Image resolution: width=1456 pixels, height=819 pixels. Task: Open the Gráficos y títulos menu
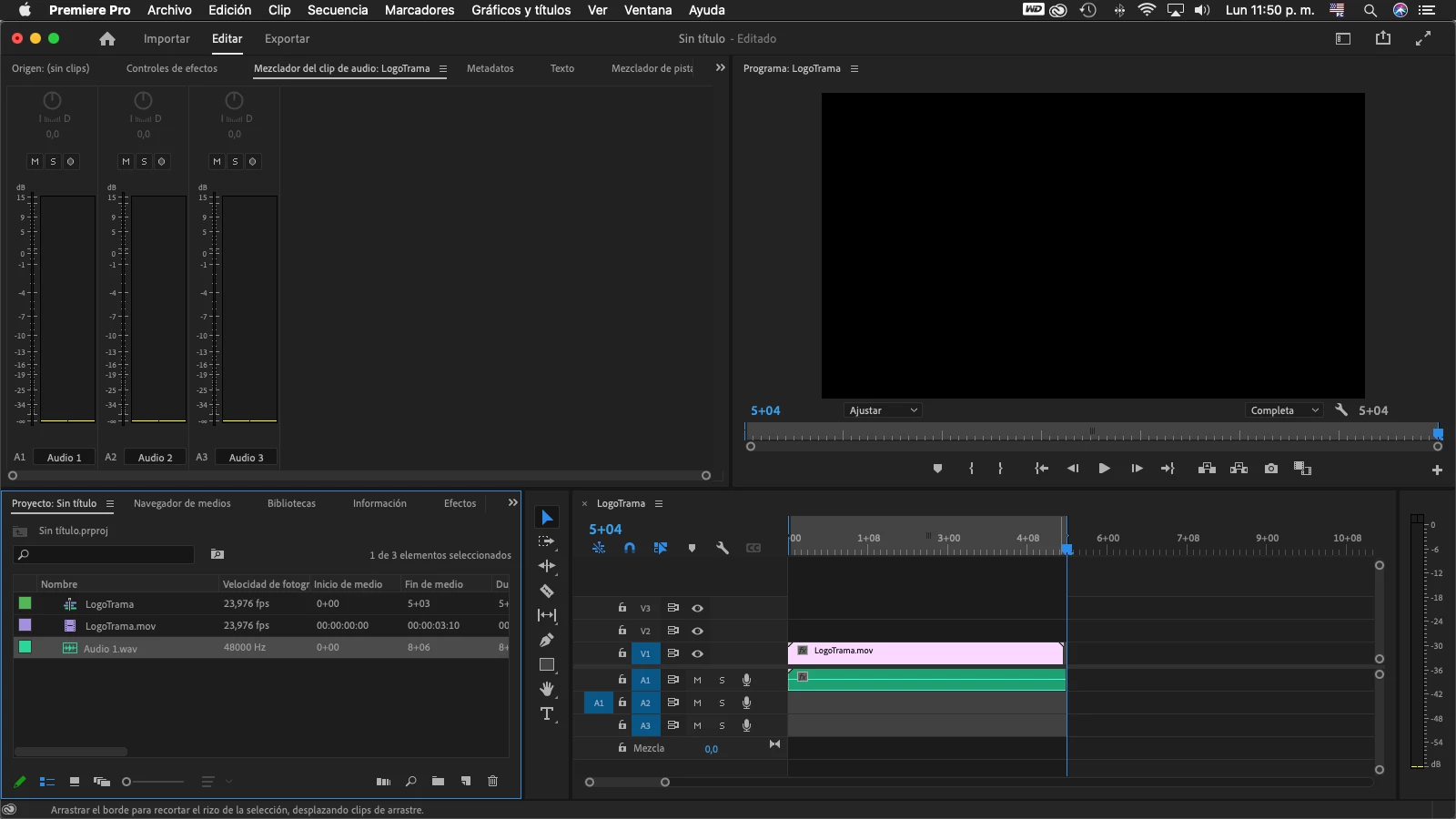point(521,10)
